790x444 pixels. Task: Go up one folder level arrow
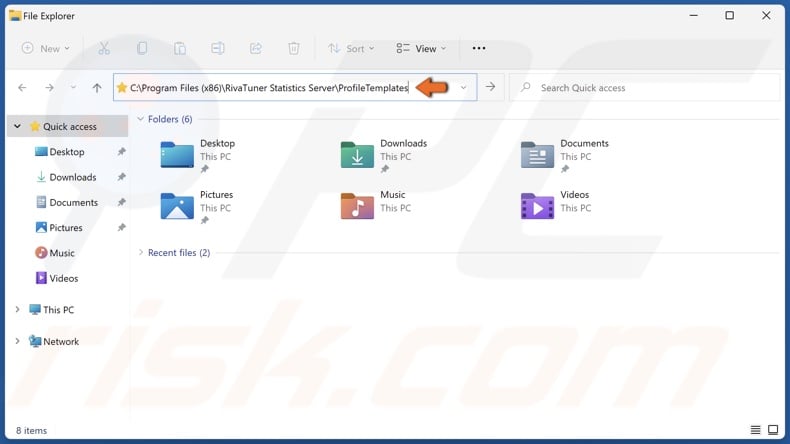pos(97,88)
